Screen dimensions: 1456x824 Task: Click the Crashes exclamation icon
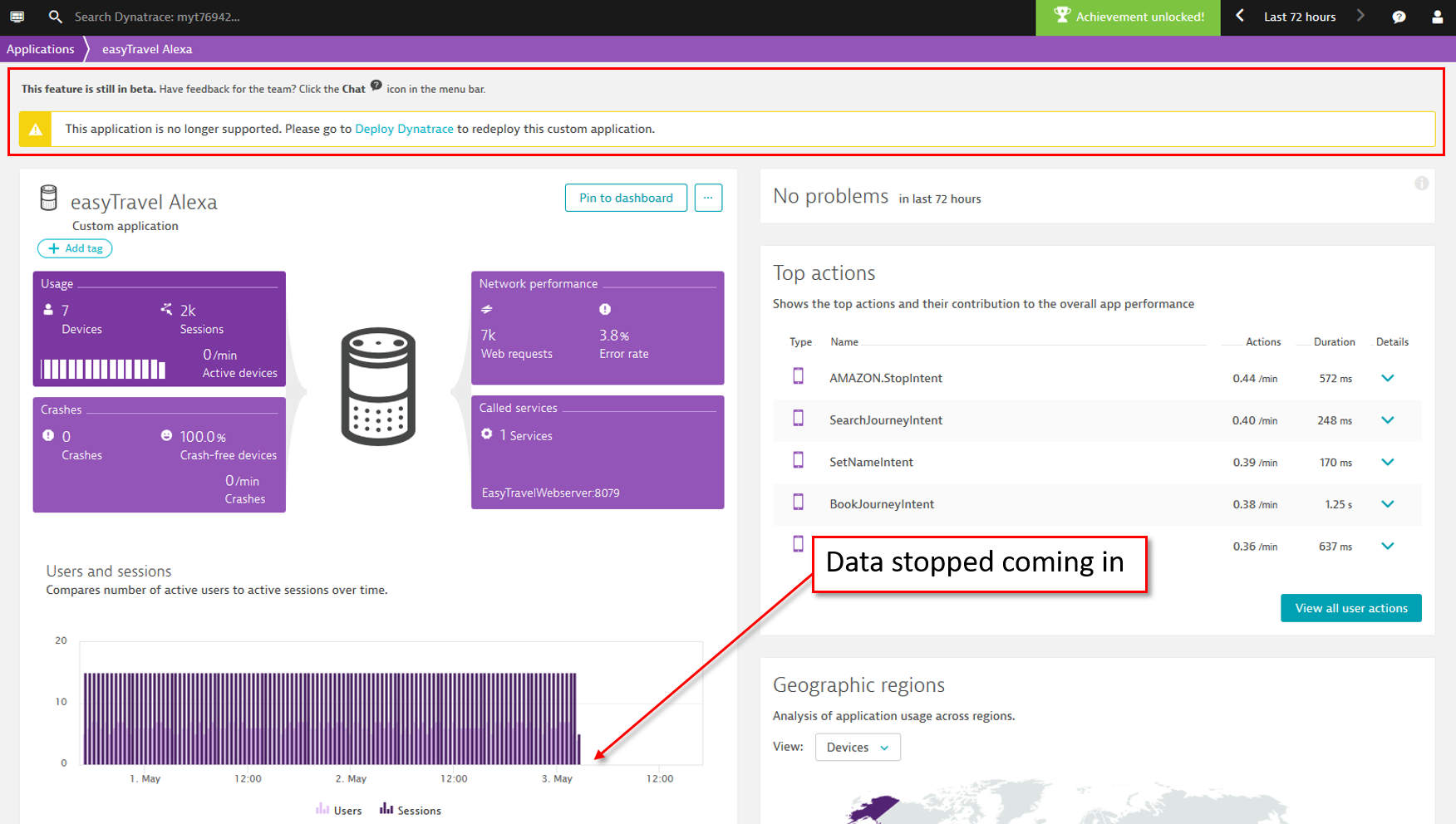pyautogui.click(x=48, y=435)
